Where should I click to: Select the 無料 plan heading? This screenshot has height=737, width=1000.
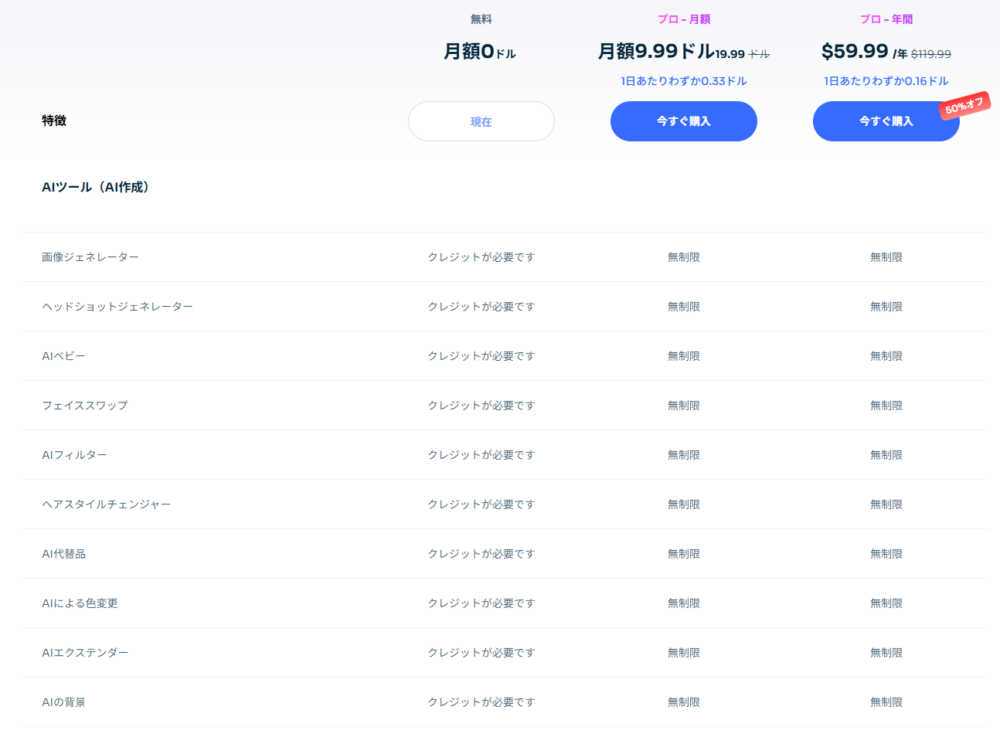[x=481, y=19]
